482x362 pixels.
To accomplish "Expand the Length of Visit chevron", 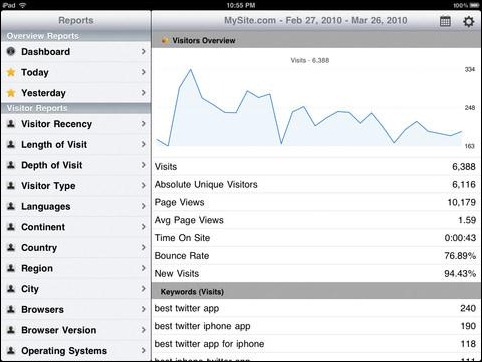I will tap(144, 144).
